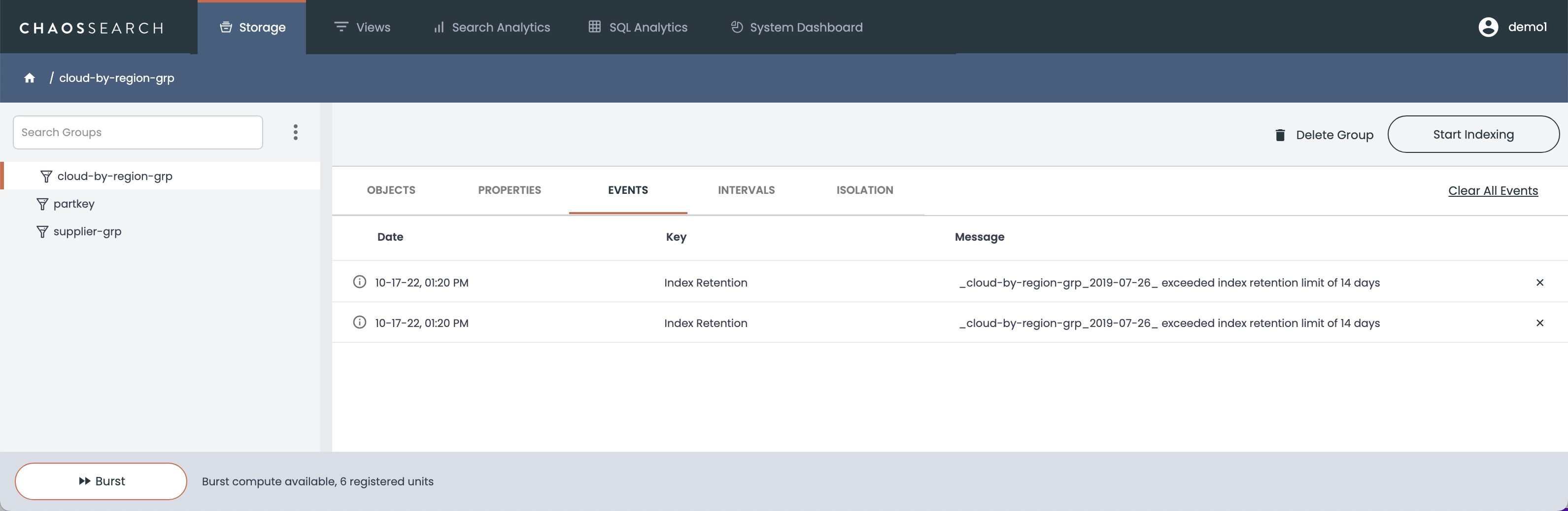Click the Delete Group trash icon
Screen dimensions: 1568x511
1280,135
